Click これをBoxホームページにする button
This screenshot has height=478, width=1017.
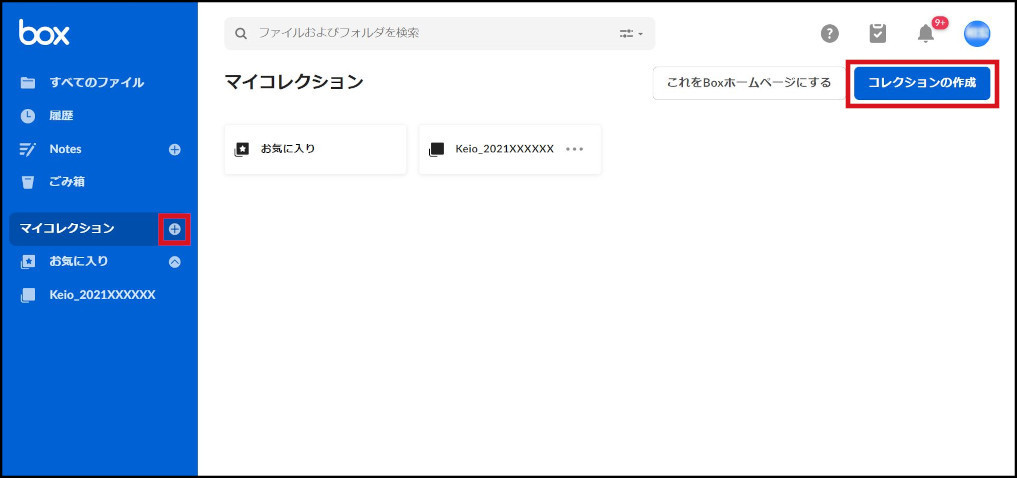coord(748,83)
